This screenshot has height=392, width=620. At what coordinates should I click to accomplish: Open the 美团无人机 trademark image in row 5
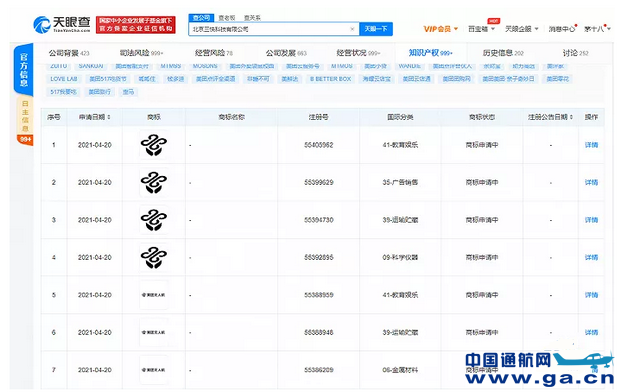tap(154, 295)
